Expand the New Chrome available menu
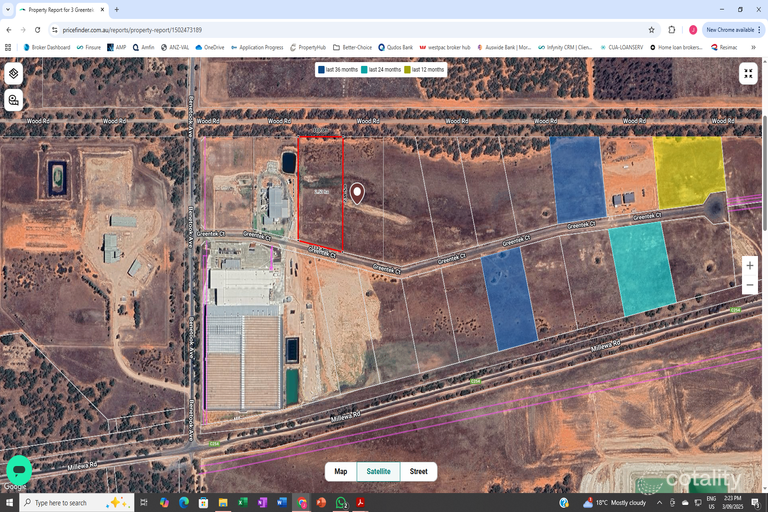The height and width of the screenshot is (512, 768). click(x=734, y=30)
